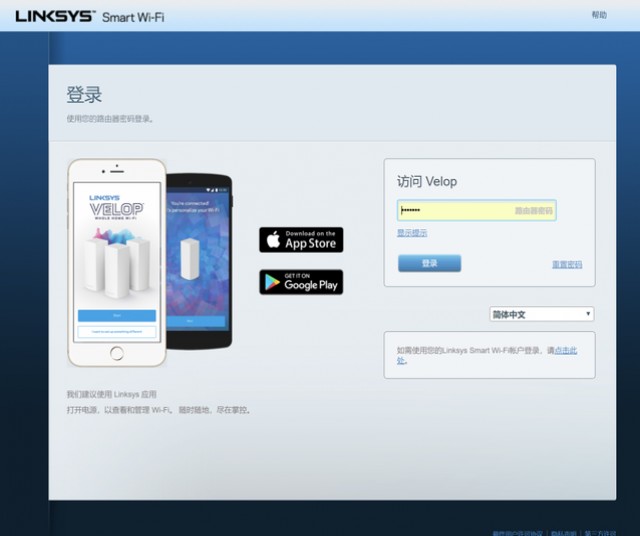Open the 重置密码 reset password link
Viewport: 640px width, 536px height.
click(x=567, y=265)
